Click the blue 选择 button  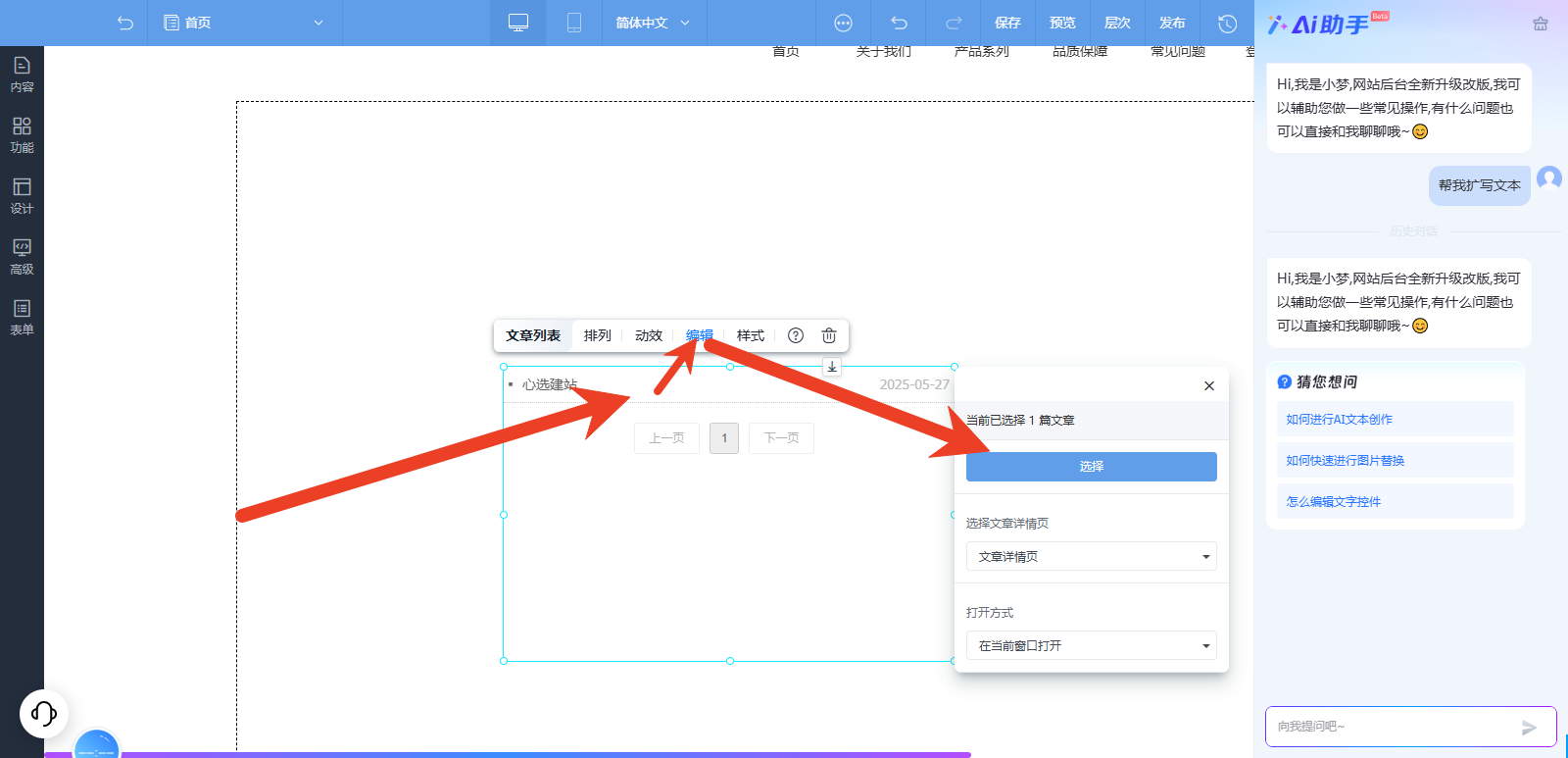tap(1092, 467)
